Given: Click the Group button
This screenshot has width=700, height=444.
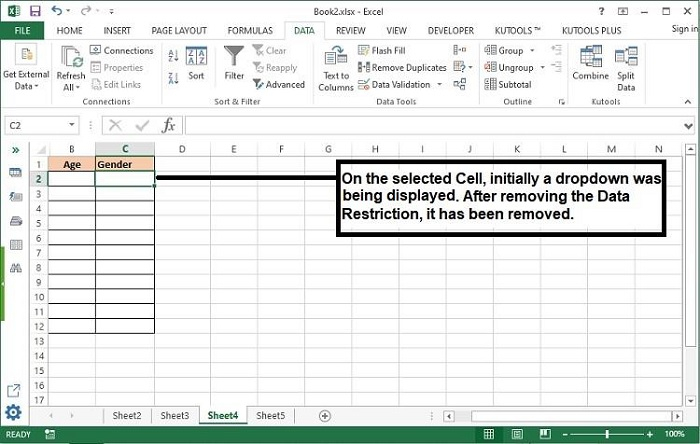Looking at the screenshot, I should [504, 50].
